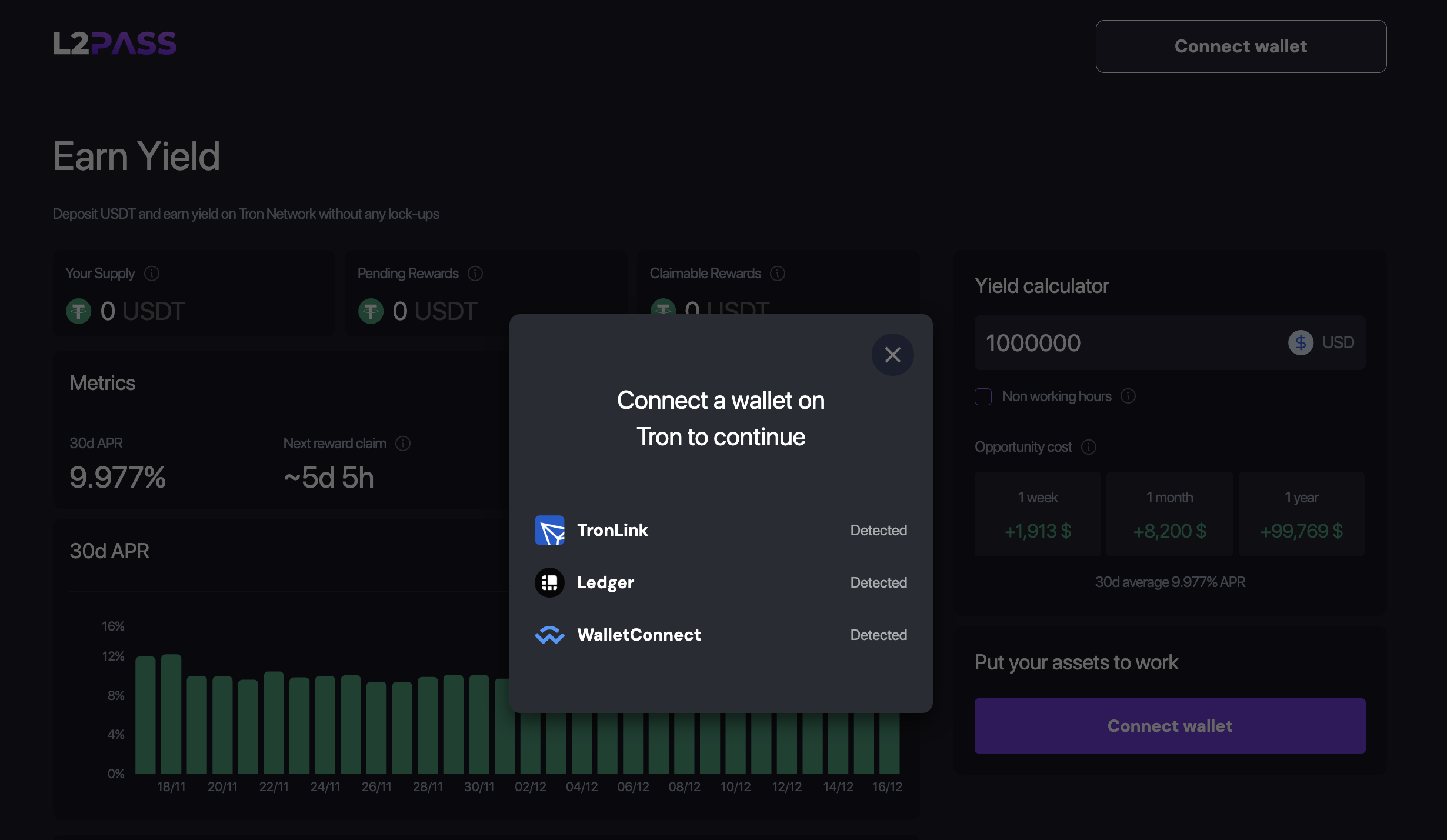Select the 1 month opportunity cost option
The width and height of the screenshot is (1447, 840).
pos(1169,514)
